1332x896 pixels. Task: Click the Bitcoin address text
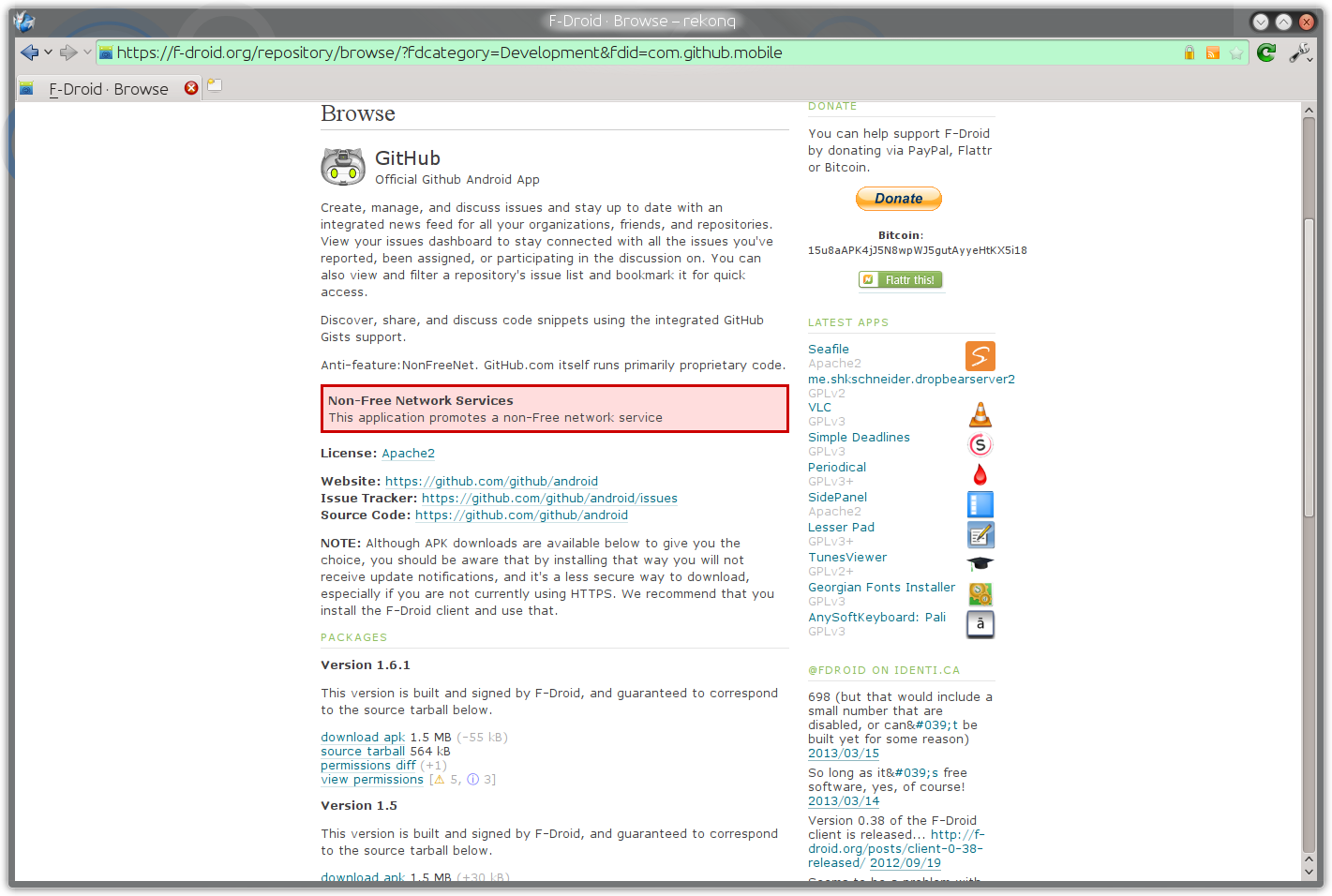click(918, 251)
